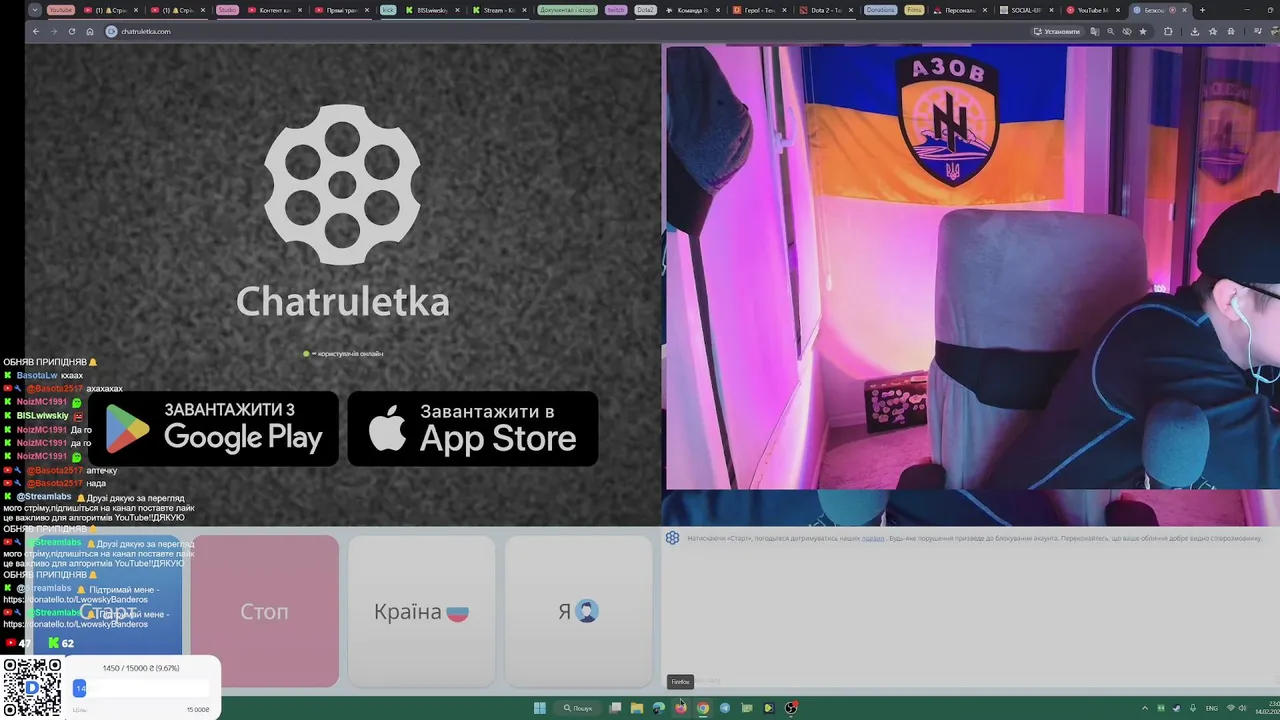Screen dimensions: 1280x720
Task: Open Task View on the taskbar
Action: pos(616,708)
